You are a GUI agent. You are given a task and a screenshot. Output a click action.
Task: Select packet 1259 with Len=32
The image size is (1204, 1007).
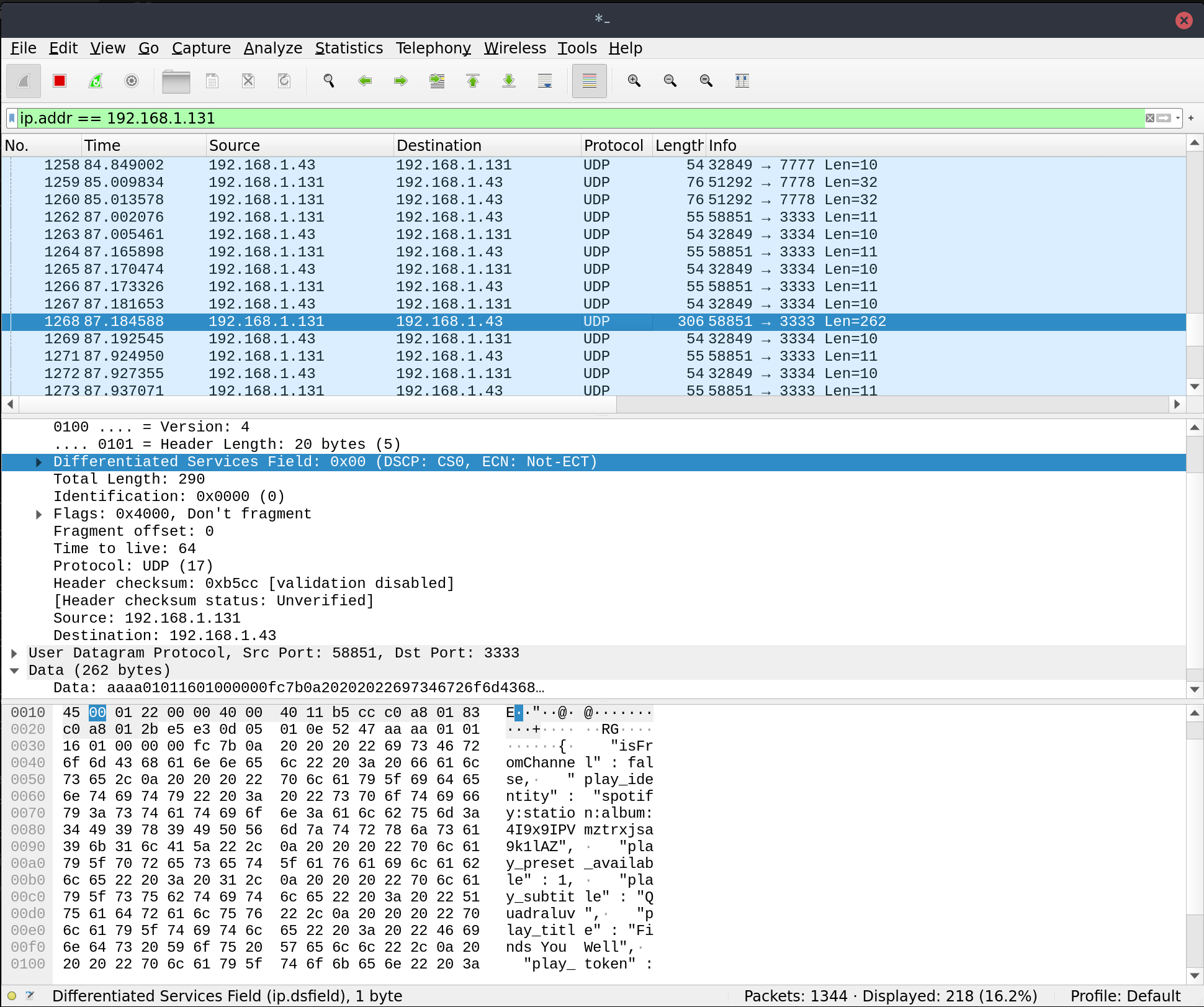pos(593,183)
